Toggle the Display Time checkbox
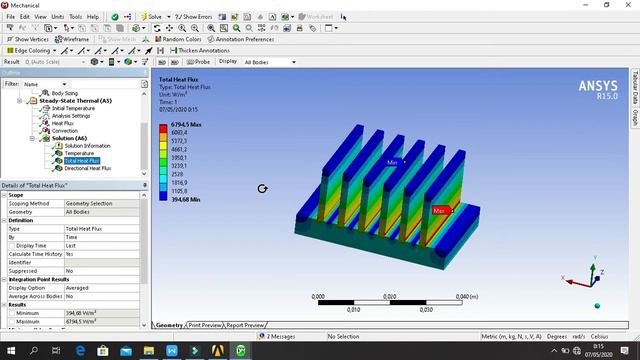The width and height of the screenshot is (640, 360). coord(12,246)
